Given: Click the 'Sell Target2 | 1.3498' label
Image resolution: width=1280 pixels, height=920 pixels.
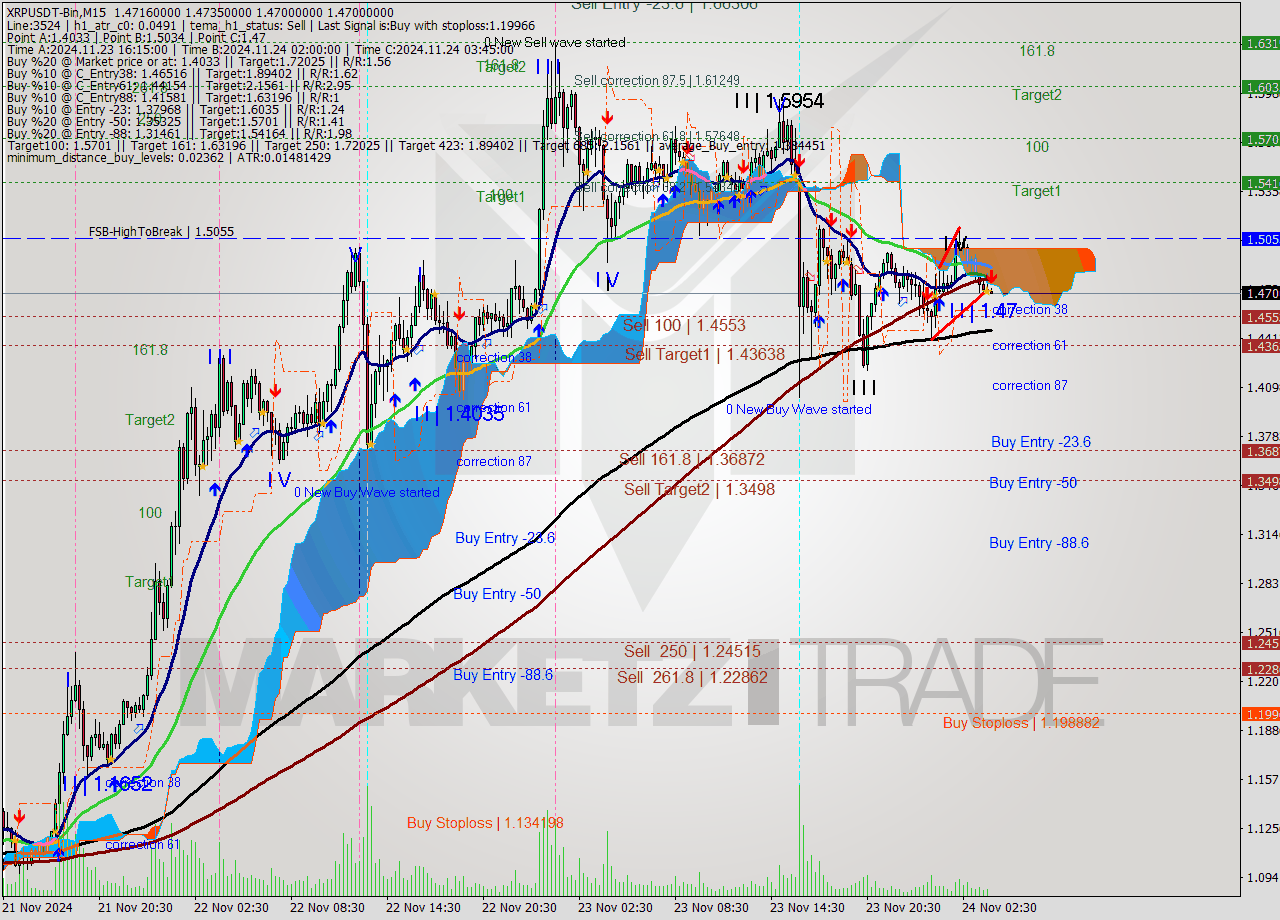Looking at the screenshot, I should tap(699, 489).
